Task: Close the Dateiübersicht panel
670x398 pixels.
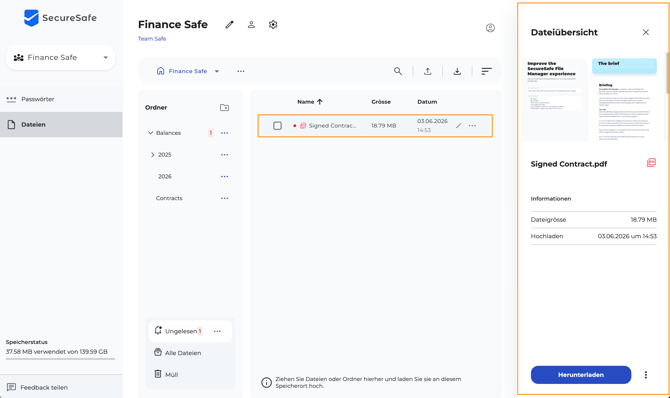Action: click(x=646, y=32)
